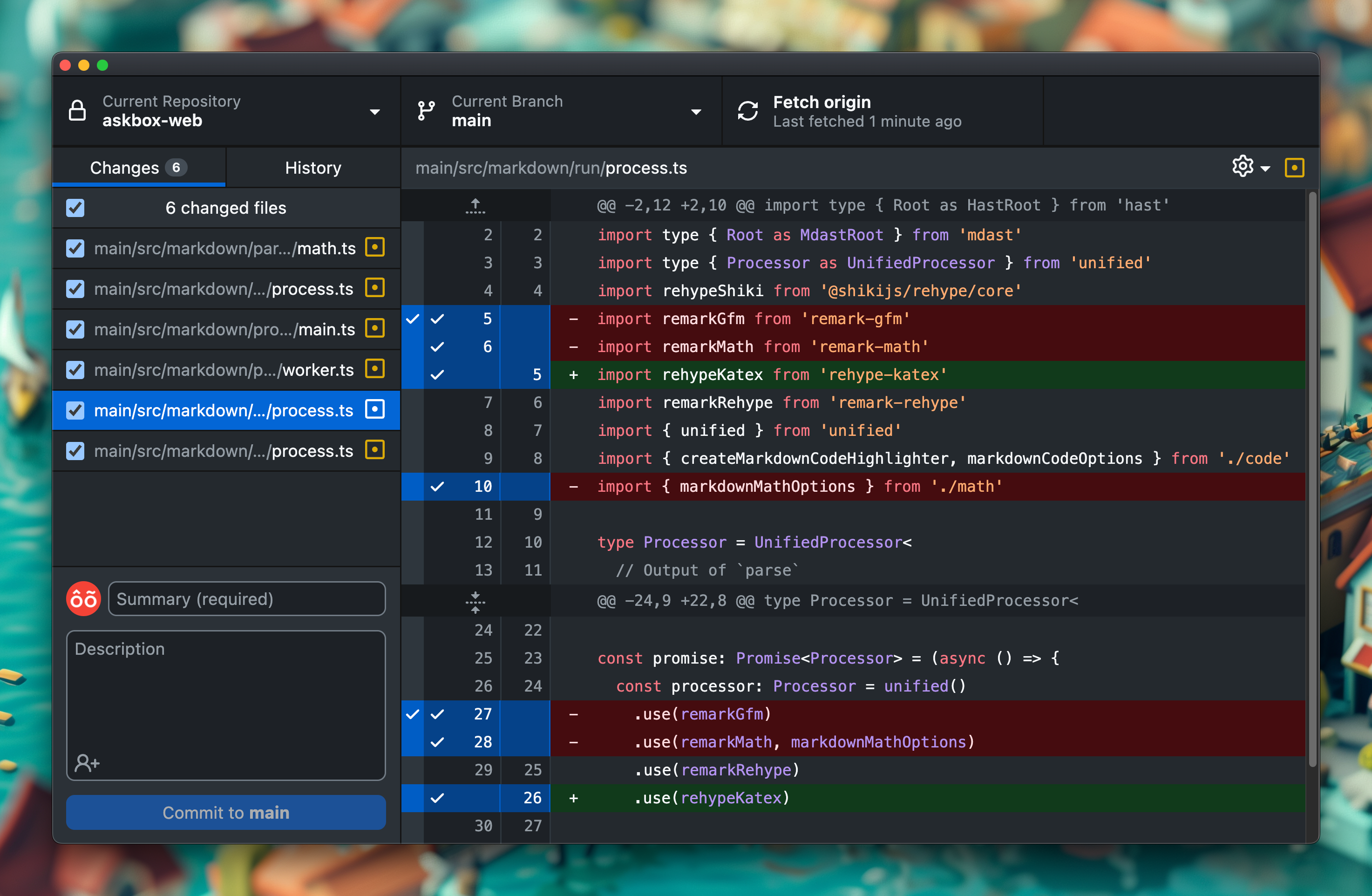Screen dimensions: 1372x896
Task: Click the '6 changed files' label
Action: pos(226,208)
